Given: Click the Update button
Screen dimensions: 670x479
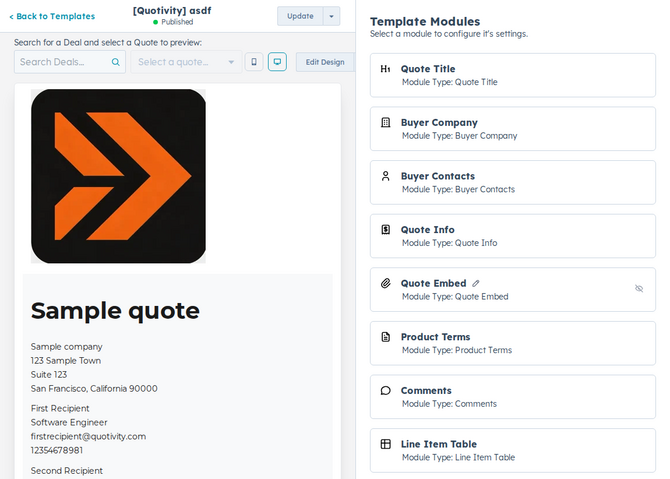Looking at the screenshot, I should tap(300, 16).
